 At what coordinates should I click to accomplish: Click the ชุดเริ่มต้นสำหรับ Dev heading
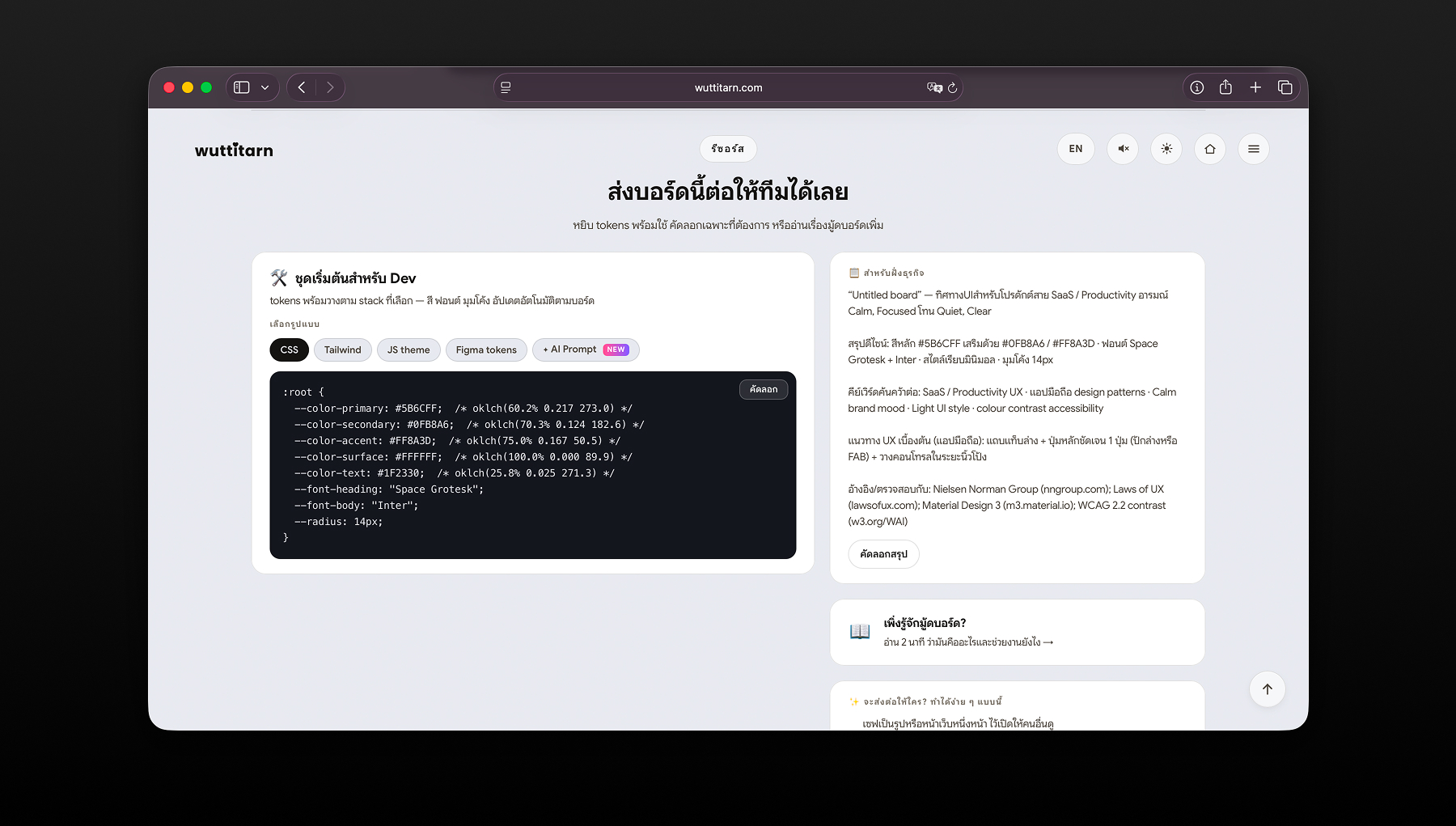click(355, 278)
